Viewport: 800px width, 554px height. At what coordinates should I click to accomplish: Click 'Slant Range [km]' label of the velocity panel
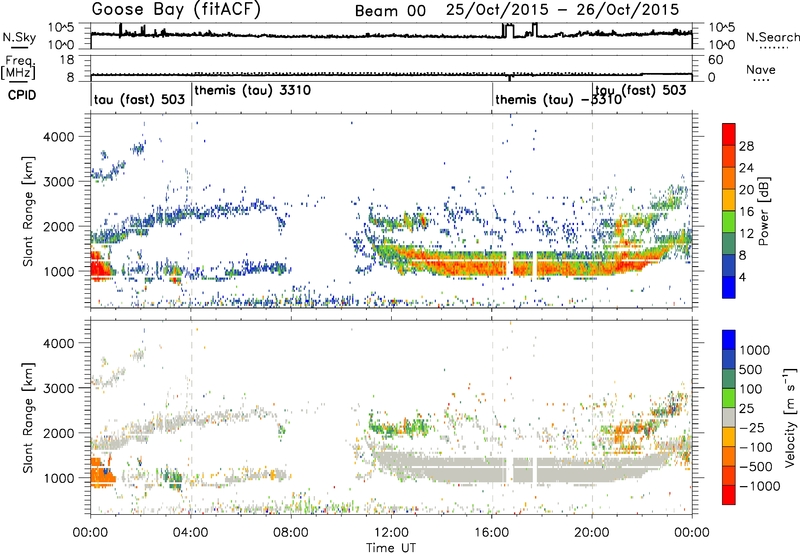tap(28, 417)
